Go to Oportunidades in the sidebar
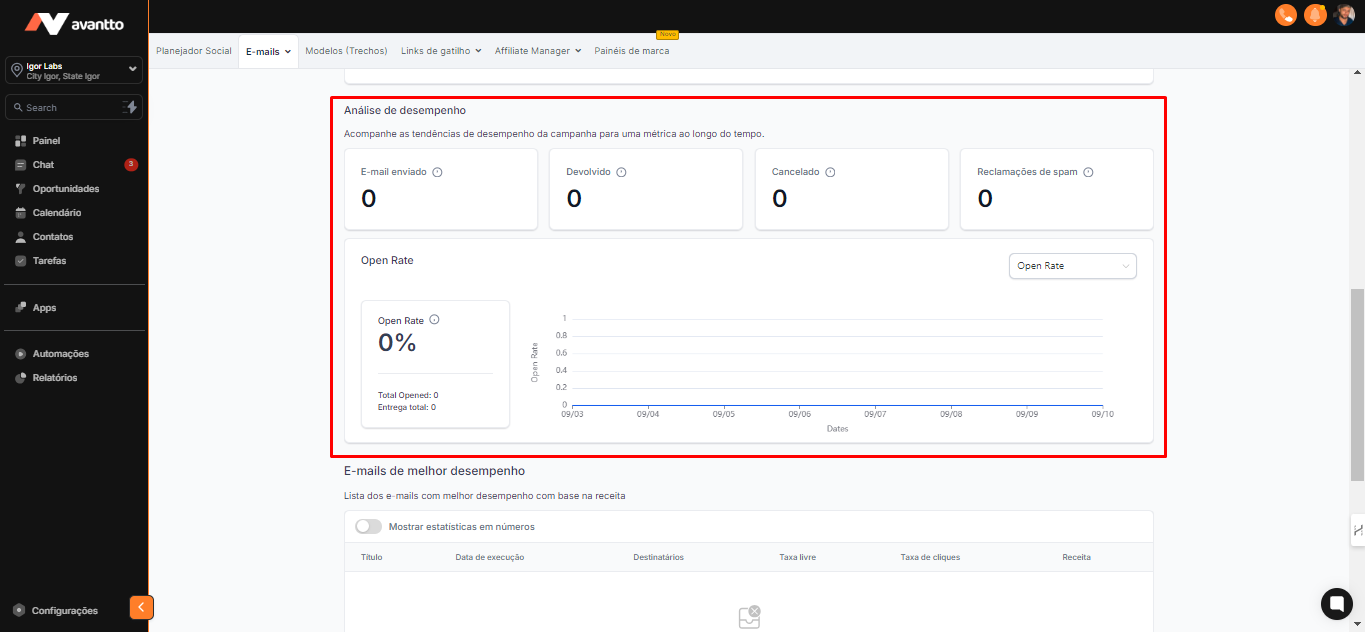Image resolution: width=1365 pixels, height=632 pixels. [x=66, y=189]
